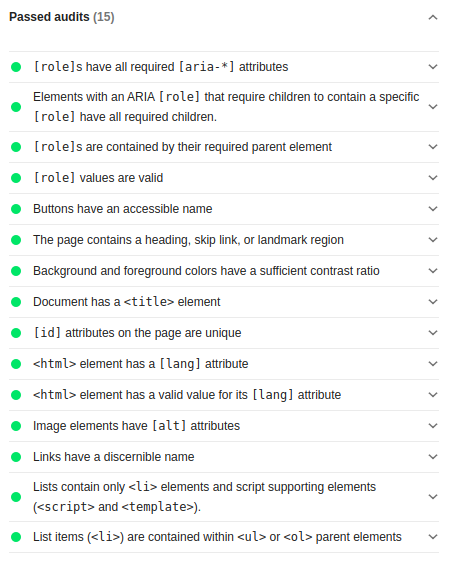Expand chevron for 'Image elements have [alt] attributes'

[x=433, y=426]
